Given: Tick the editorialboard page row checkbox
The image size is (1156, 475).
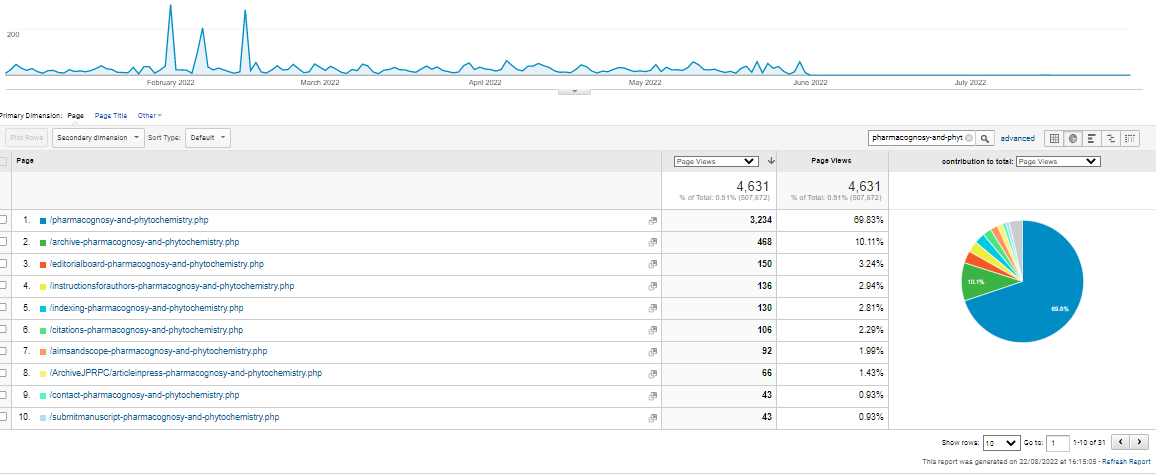Looking at the screenshot, I should point(3,264).
